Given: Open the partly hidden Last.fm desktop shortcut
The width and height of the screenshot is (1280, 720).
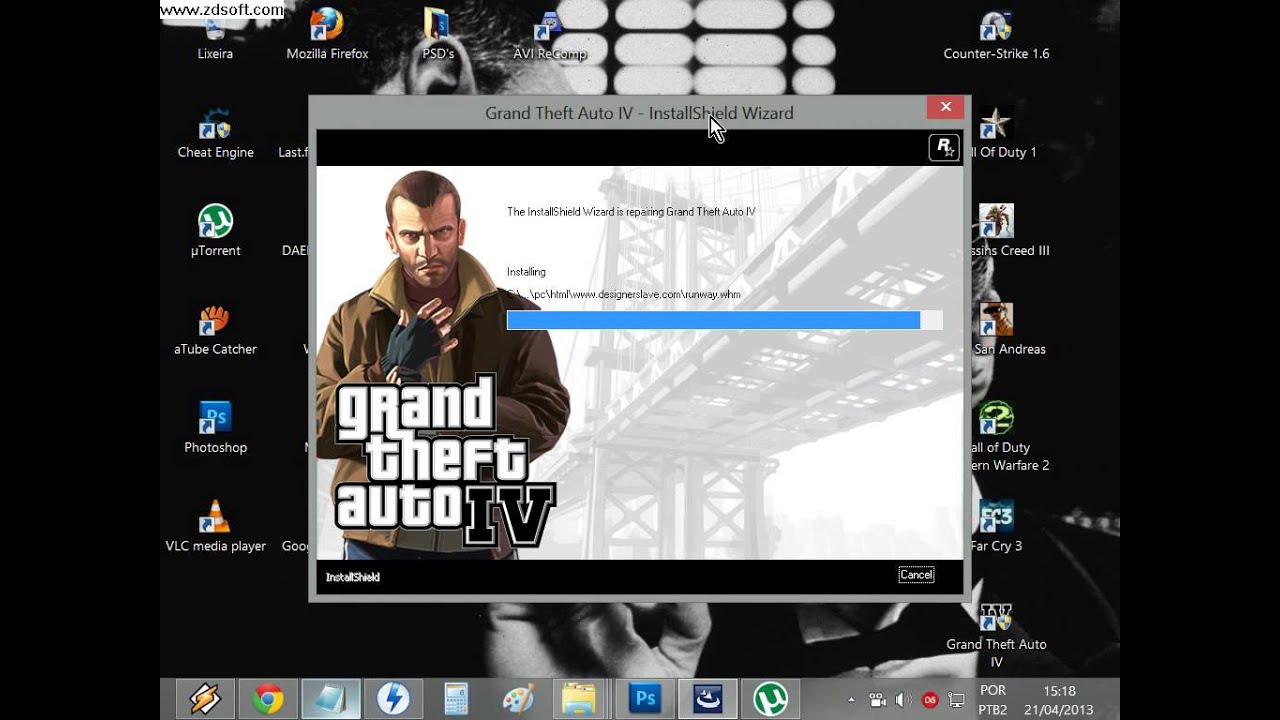Looking at the screenshot, I should click(293, 133).
